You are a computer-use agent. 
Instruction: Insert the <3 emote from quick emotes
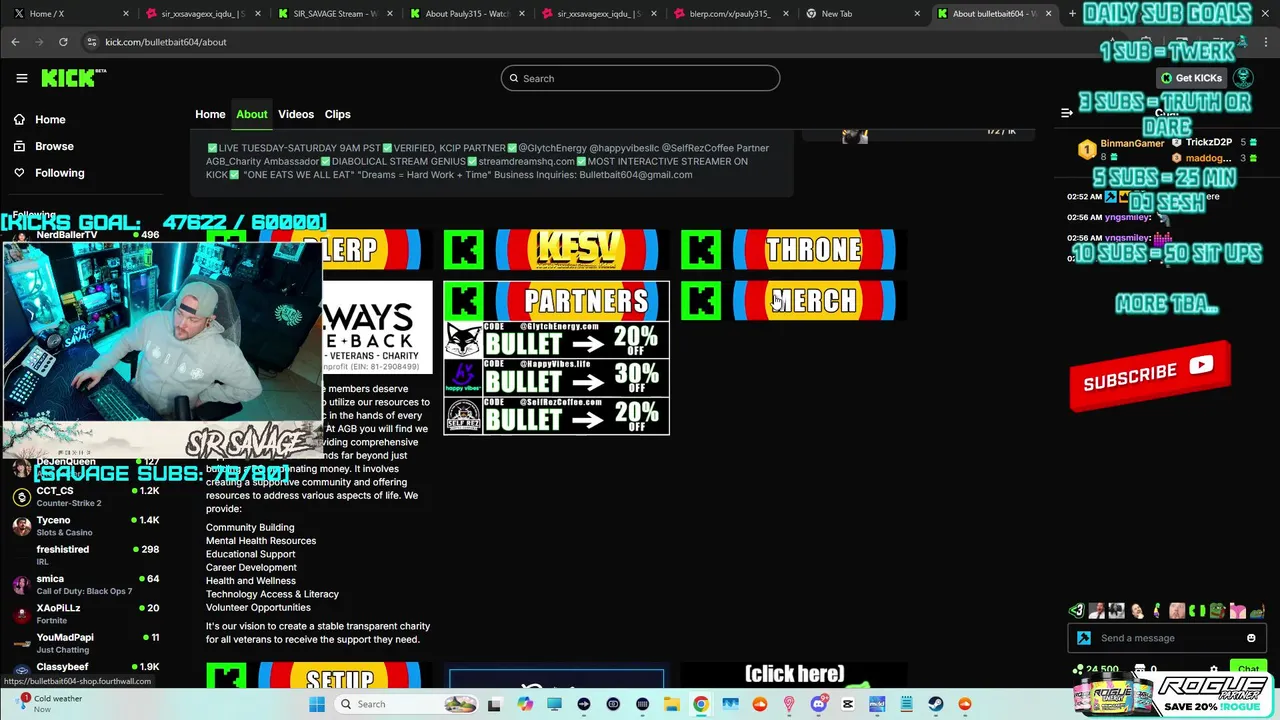click(x=1076, y=610)
